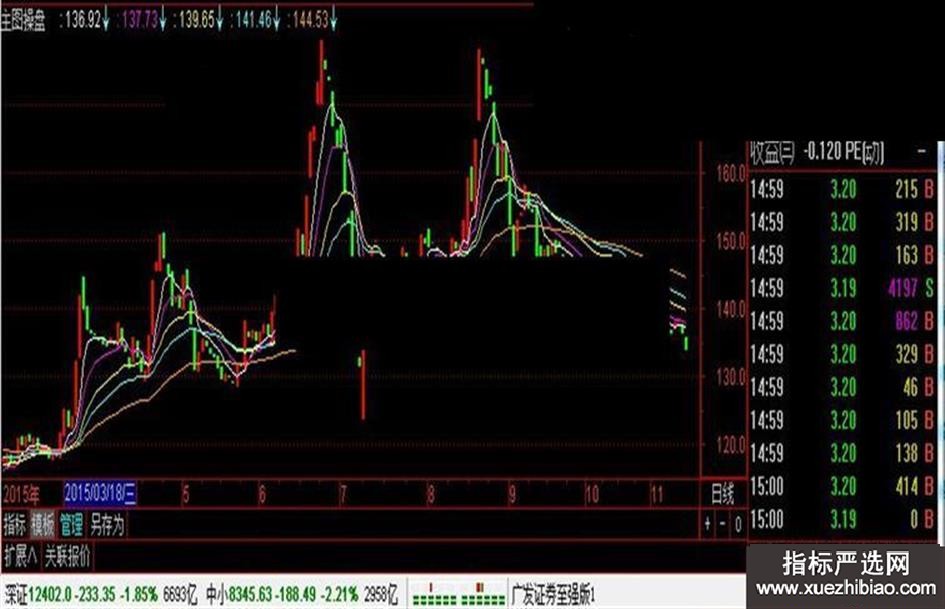Click the 130.0 price axis label
This screenshot has height=609, width=945.
point(730,377)
